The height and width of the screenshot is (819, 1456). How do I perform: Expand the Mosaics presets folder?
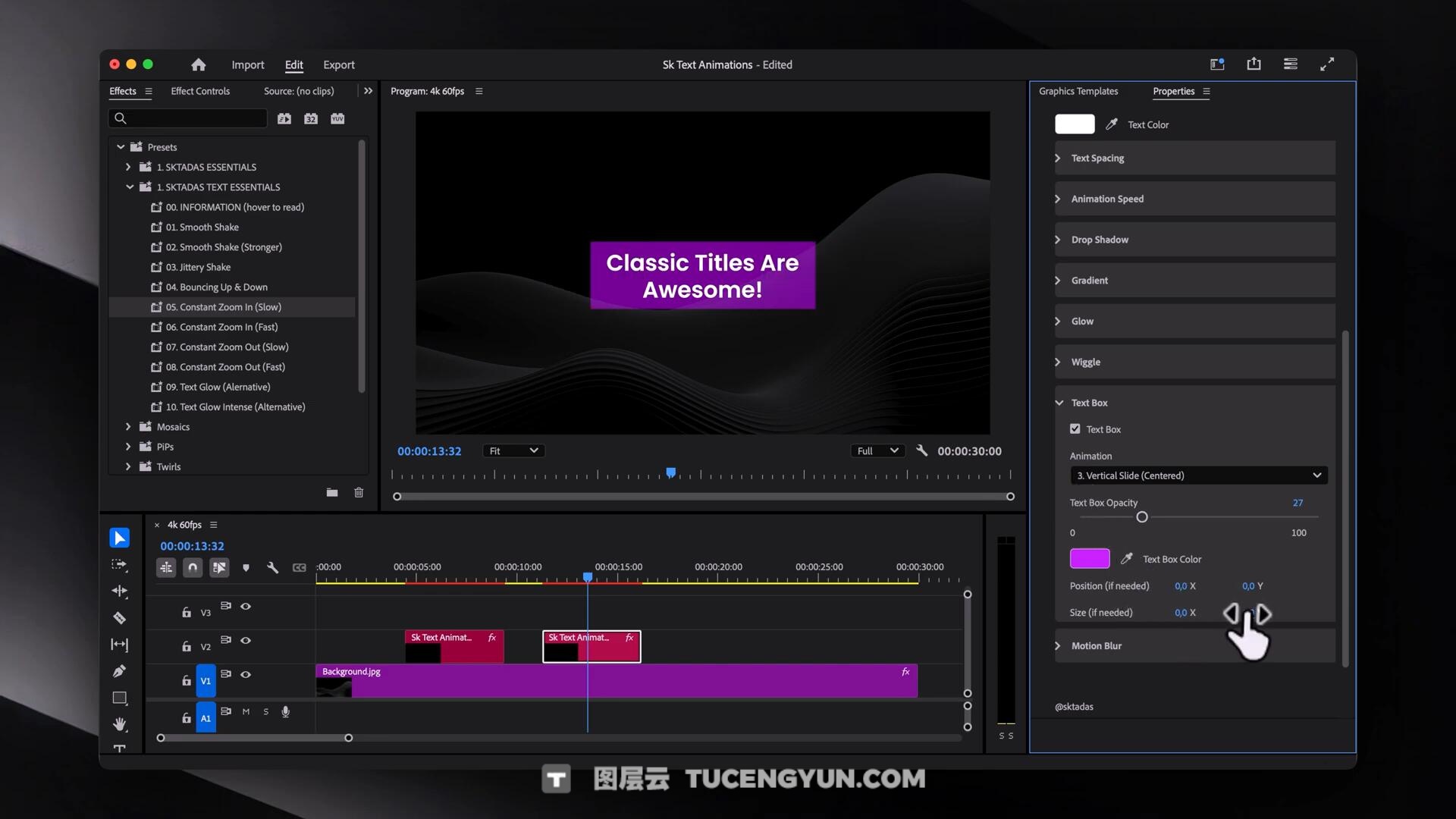coord(128,427)
